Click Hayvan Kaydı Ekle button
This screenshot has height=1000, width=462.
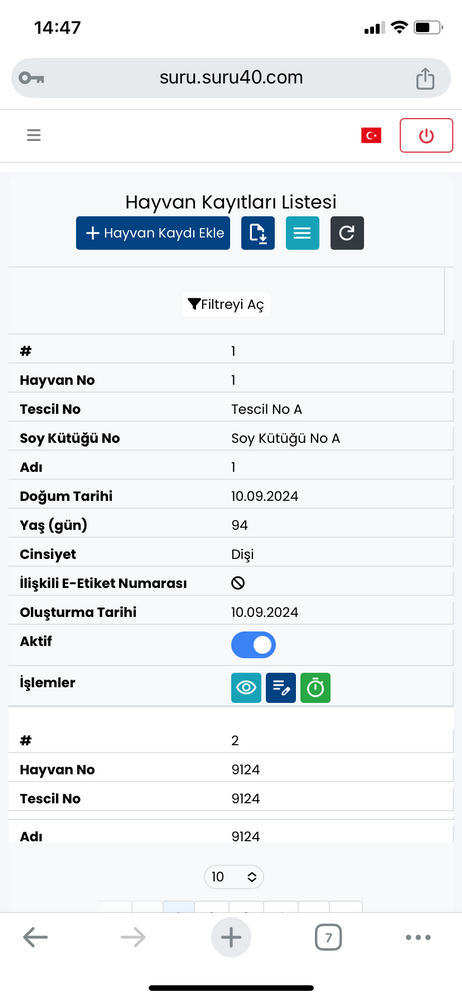click(x=153, y=233)
